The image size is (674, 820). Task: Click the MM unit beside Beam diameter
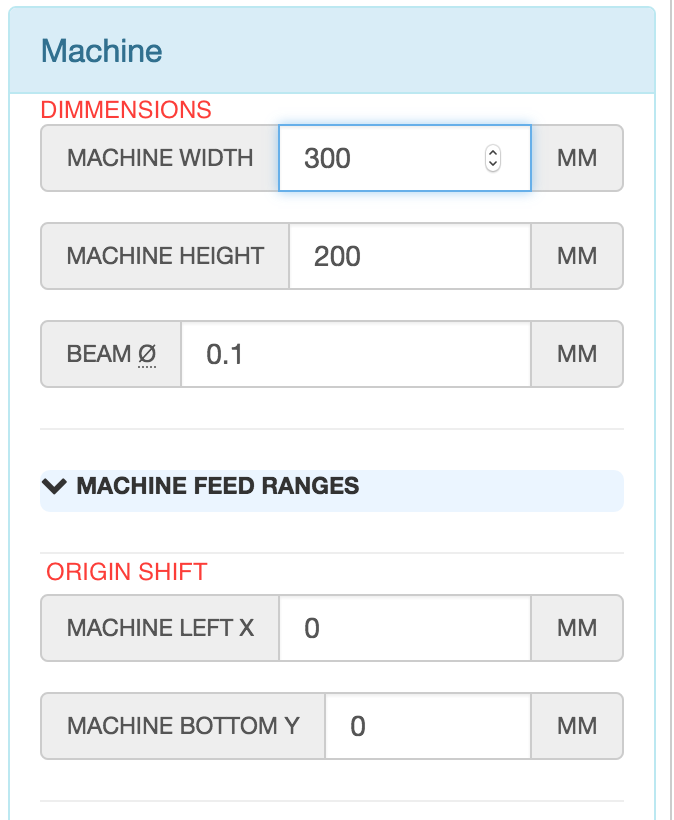coord(577,354)
